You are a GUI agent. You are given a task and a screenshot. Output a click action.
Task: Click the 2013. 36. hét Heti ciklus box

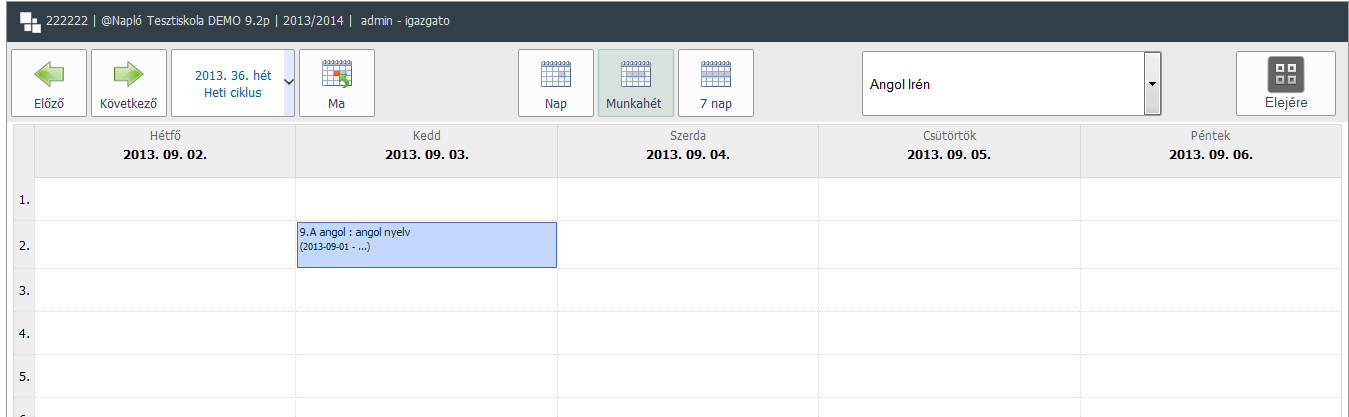(x=232, y=83)
